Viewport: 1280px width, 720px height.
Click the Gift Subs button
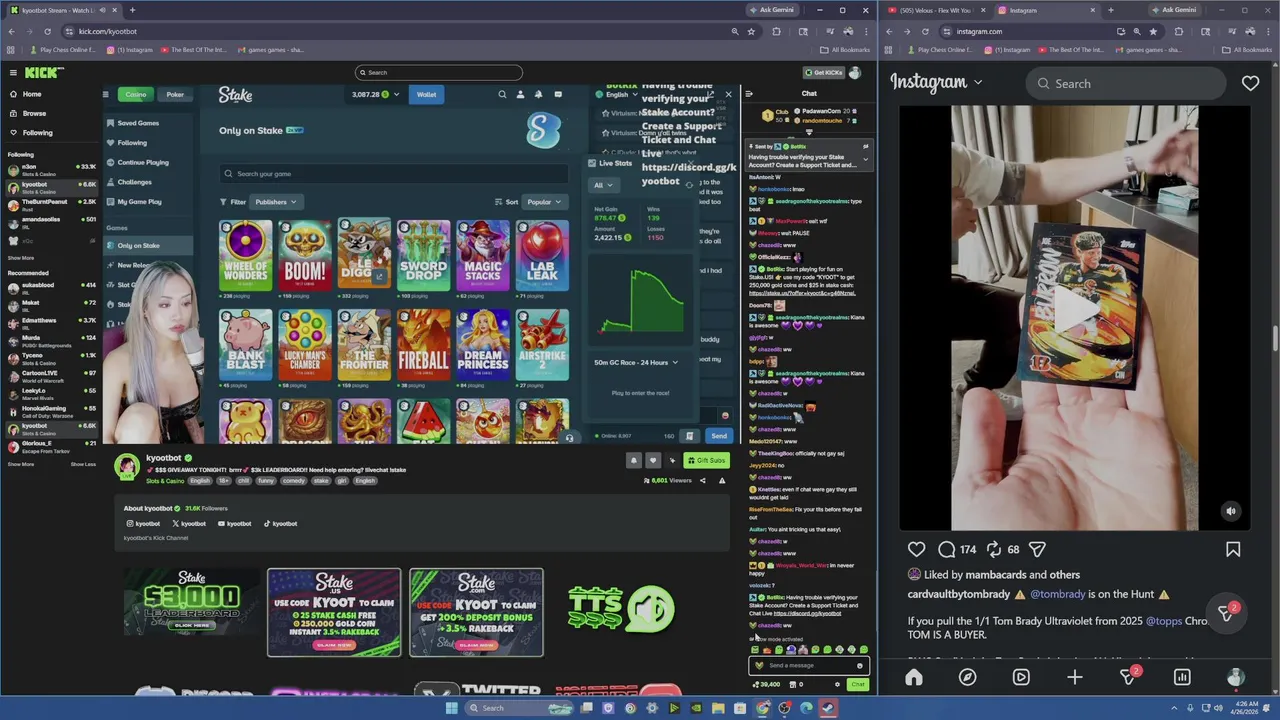pyautogui.click(x=706, y=460)
